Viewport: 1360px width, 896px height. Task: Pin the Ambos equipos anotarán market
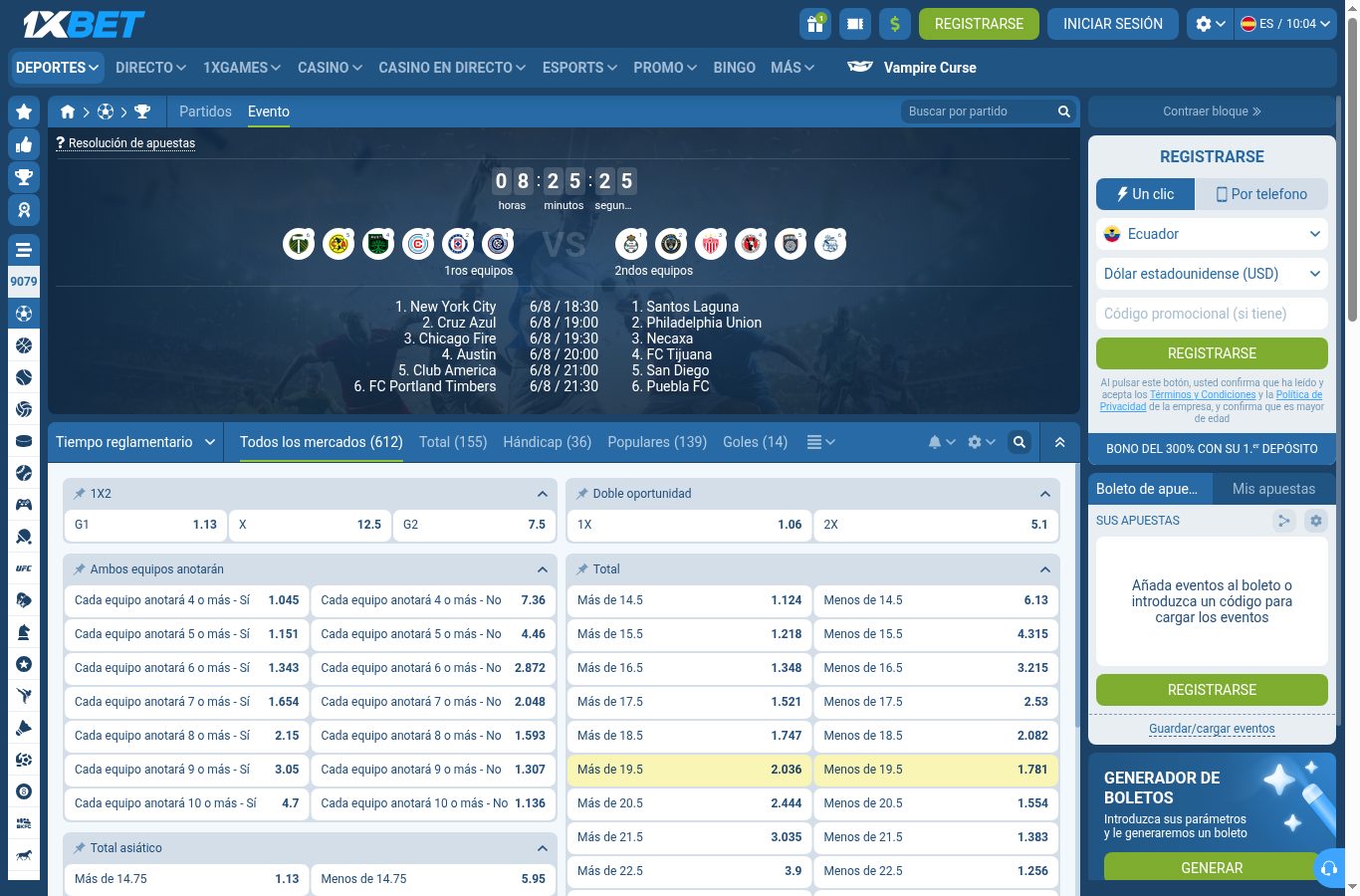click(x=80, y=569)
